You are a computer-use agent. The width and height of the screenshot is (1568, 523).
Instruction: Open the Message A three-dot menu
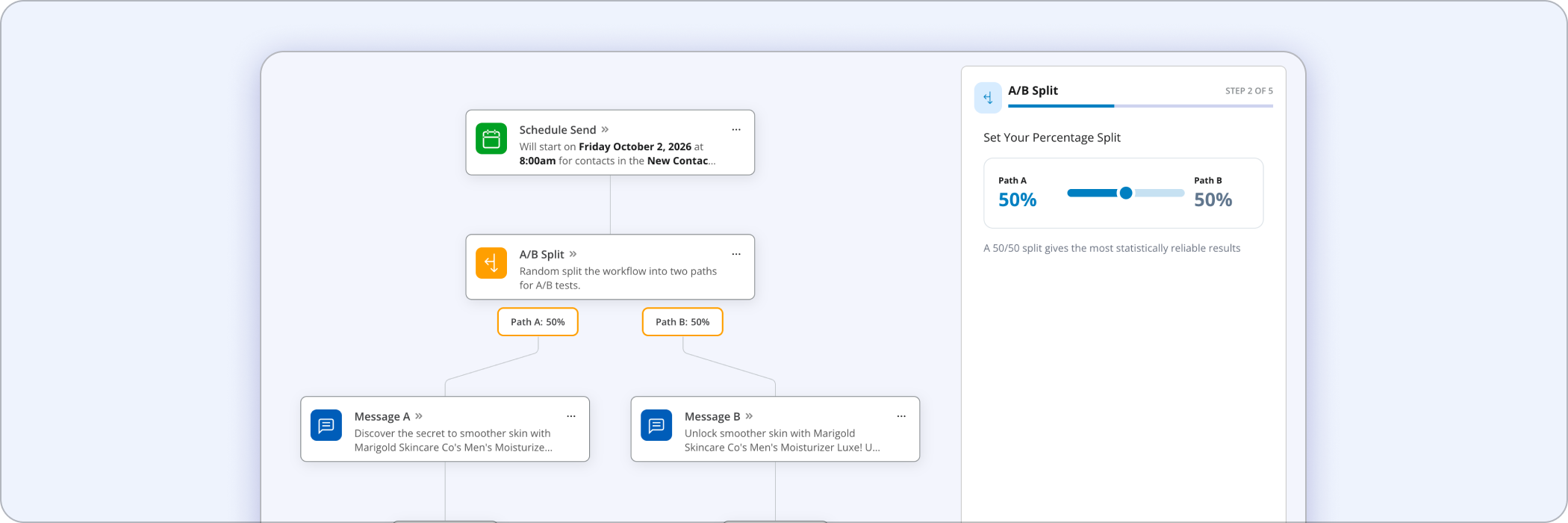click(x=571, y=416)
